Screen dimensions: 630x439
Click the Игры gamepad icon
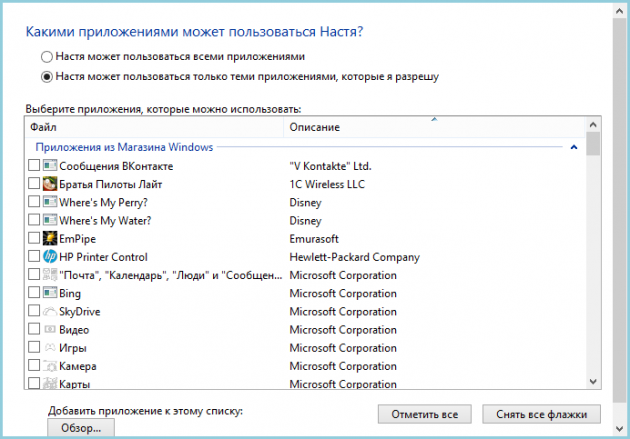(x=50, y=347)
